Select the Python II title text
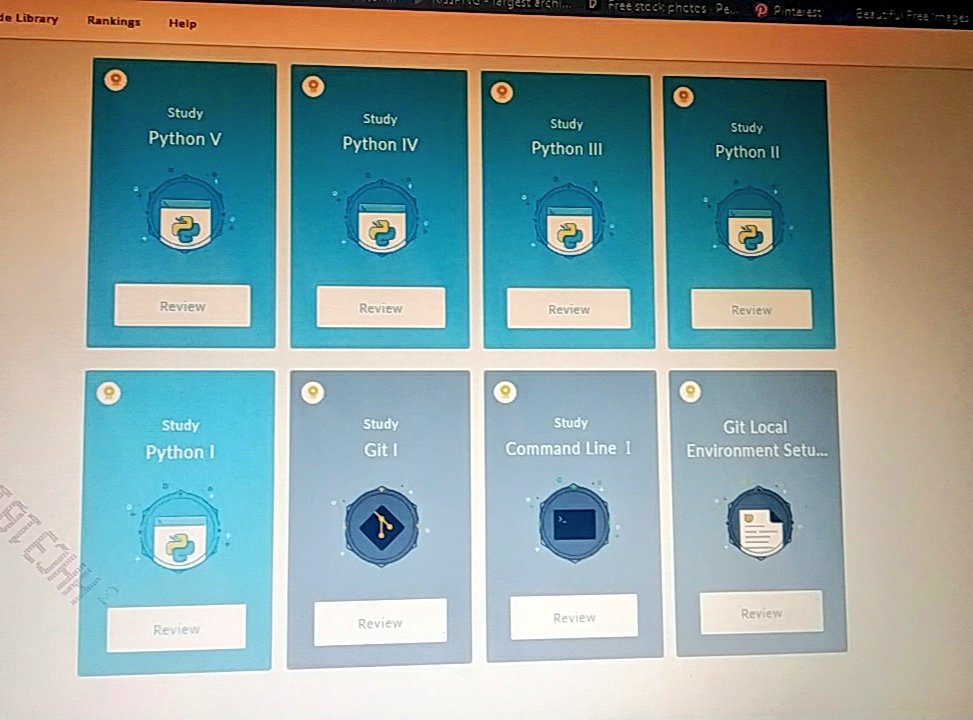973x720 pixels. 747,151
